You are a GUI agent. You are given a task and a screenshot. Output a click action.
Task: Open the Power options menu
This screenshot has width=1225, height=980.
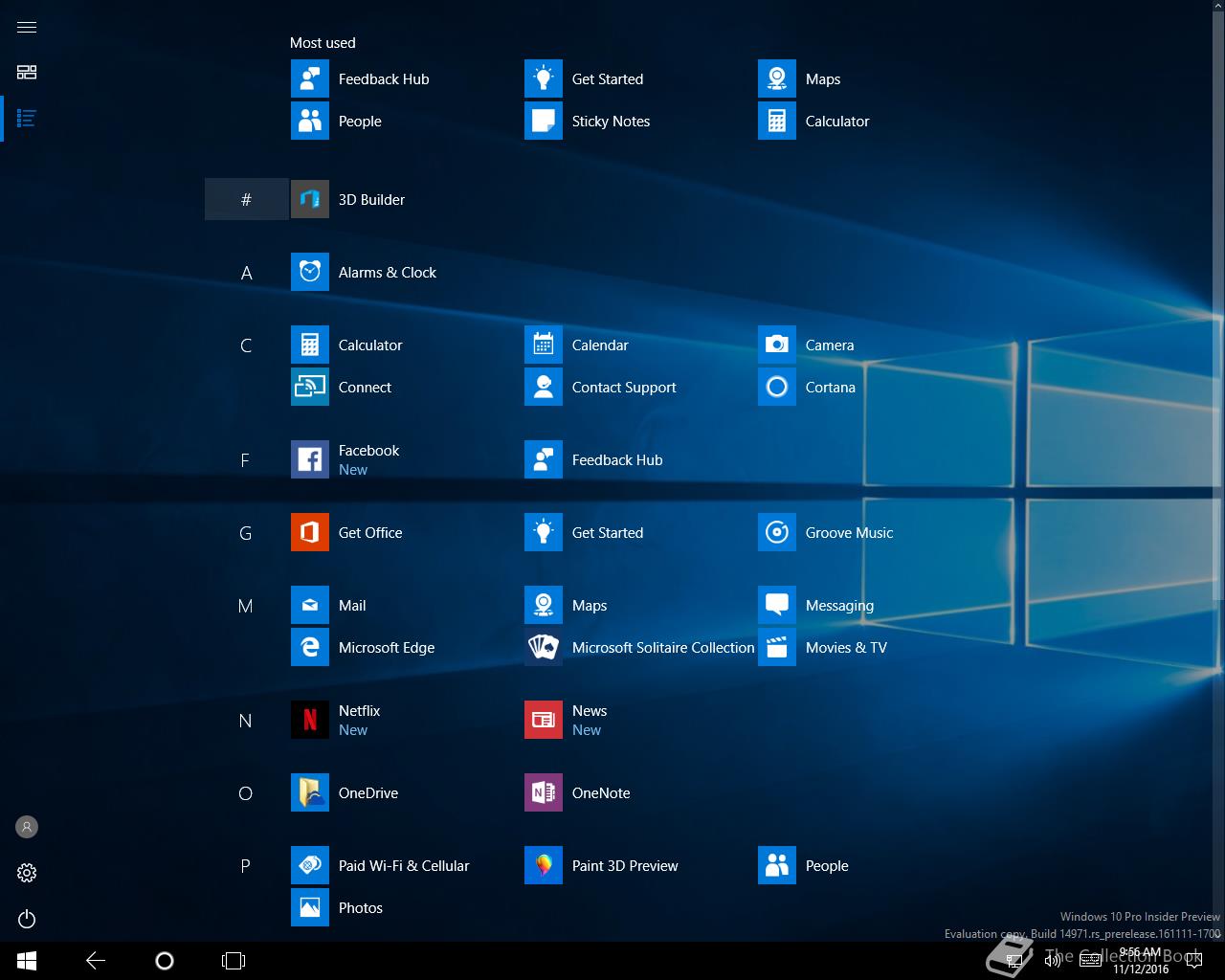pyautogui.click(x=27, y=919)
